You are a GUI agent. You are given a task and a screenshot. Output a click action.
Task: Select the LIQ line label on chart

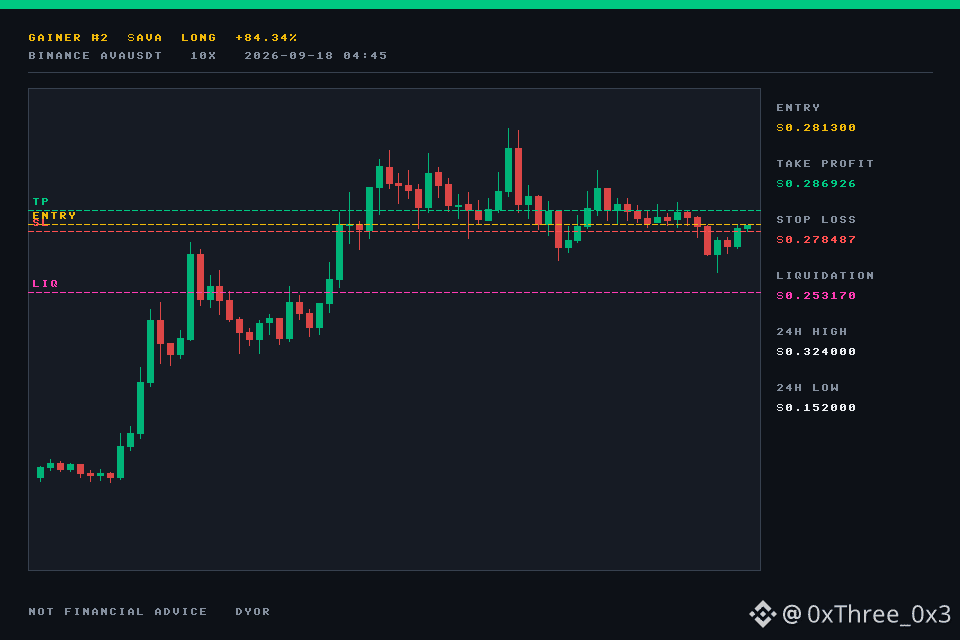(x=45, y=284)
